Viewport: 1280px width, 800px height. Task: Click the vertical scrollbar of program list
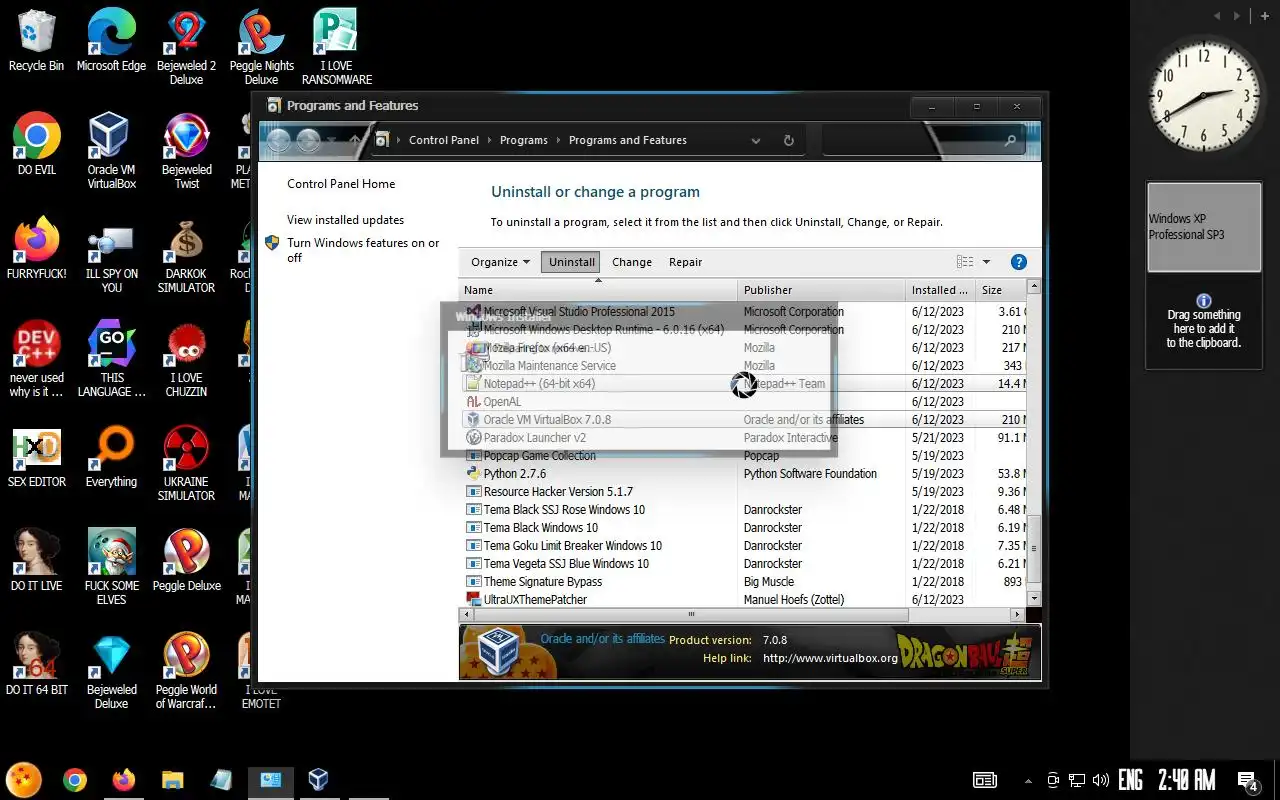pyautogui.click(x=1034, y=549)
